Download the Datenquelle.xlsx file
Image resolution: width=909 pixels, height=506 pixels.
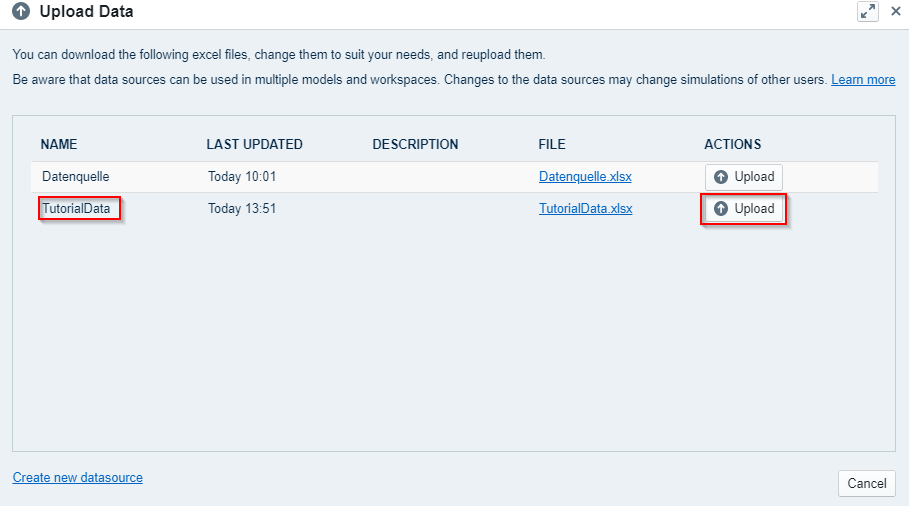coord(585,176)
